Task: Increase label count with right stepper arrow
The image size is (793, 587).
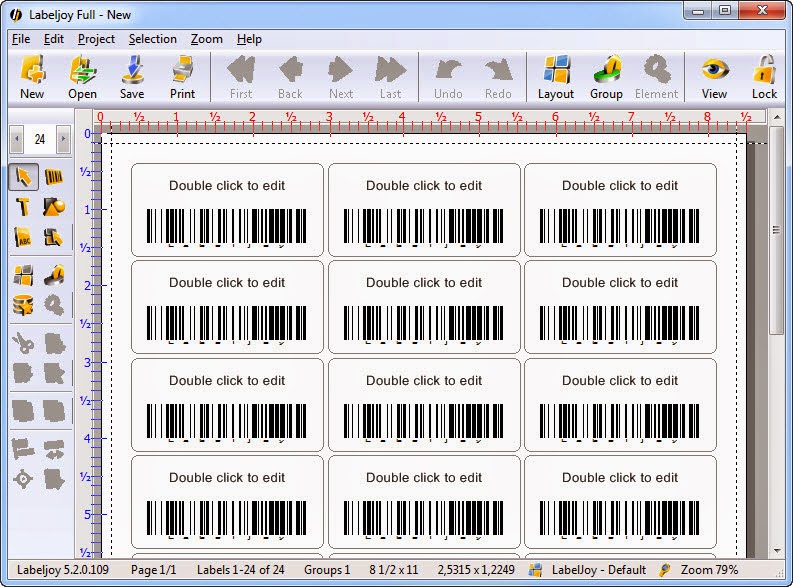Action: pyautogui.click(x=63, y=139)
